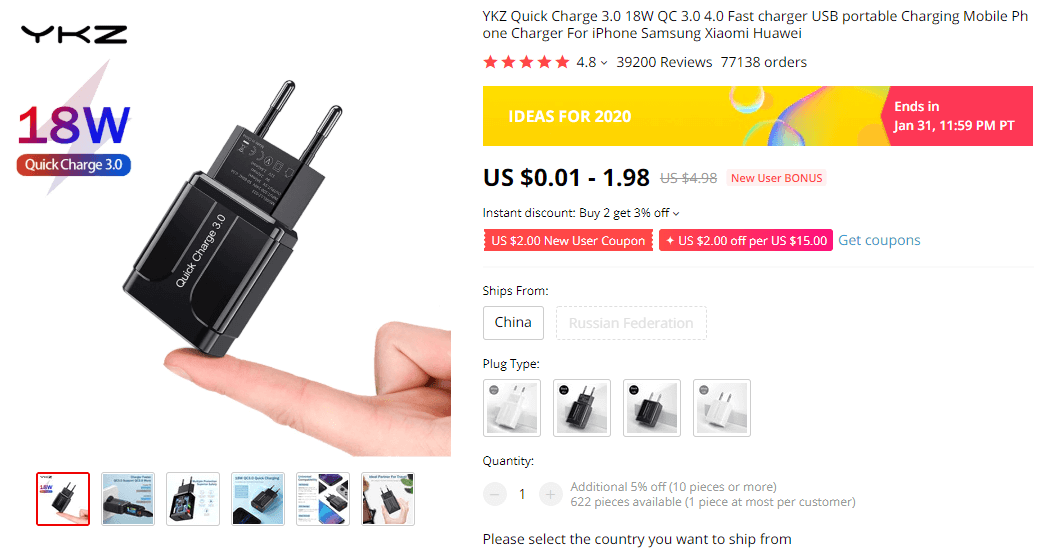The height and width of the screenshot is (557, 1061).
Task: Choose the black EU plug type option
Action: click(x=582, y=408)
